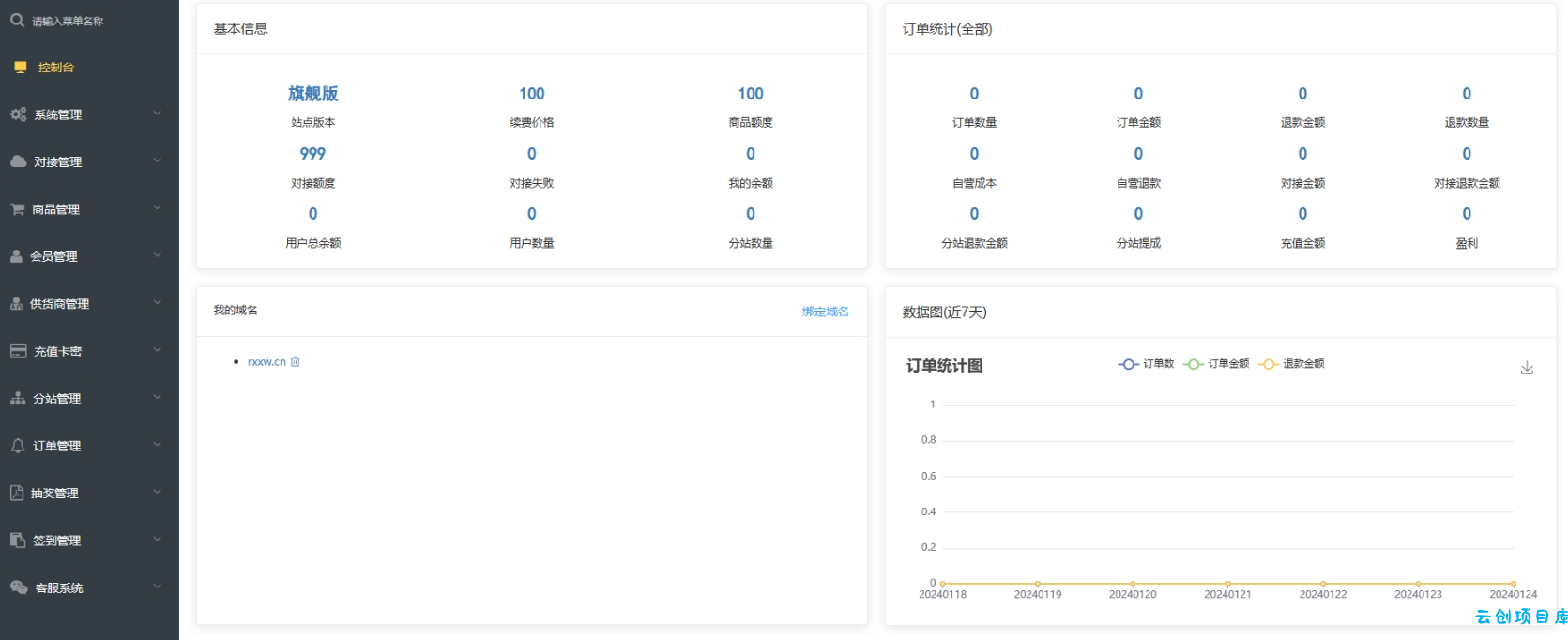Click the 20240118 data point on chart
1568x640 pixels.
tap(942, 584)
